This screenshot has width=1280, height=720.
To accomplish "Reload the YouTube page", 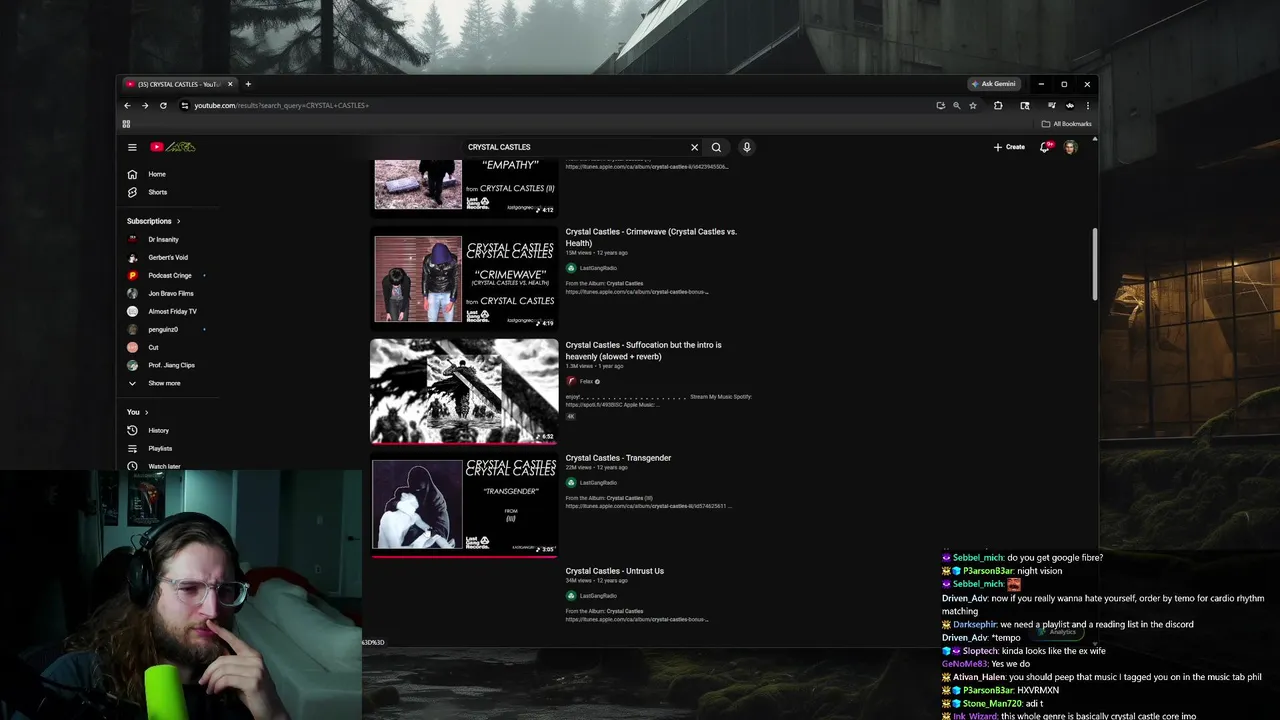I will pos(163,105).
